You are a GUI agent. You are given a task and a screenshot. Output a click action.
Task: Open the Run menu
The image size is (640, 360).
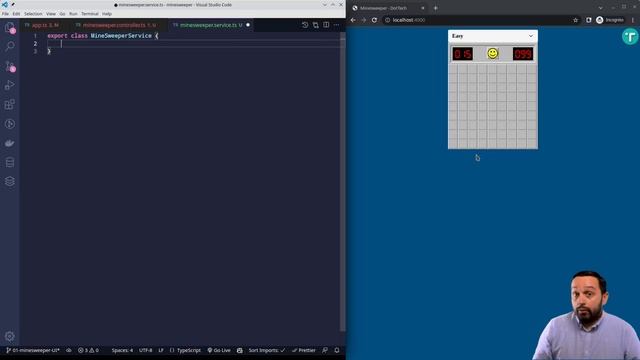73,14
